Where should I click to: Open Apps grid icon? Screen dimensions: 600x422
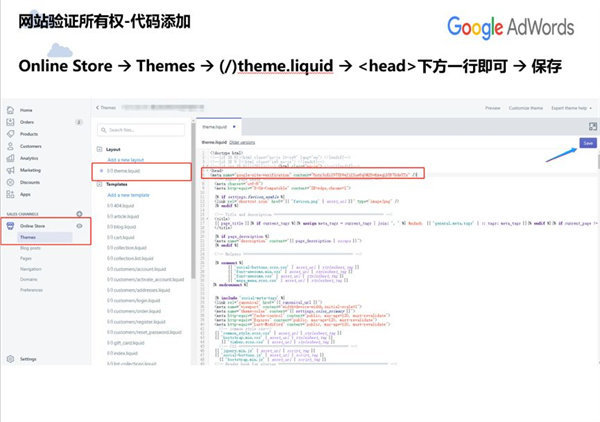tap(10, 194)
